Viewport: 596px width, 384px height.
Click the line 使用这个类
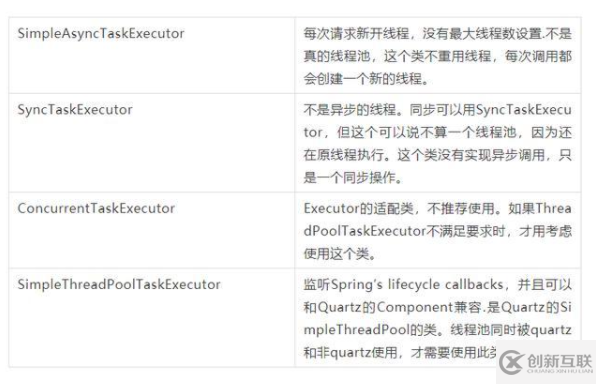(339, 254)
